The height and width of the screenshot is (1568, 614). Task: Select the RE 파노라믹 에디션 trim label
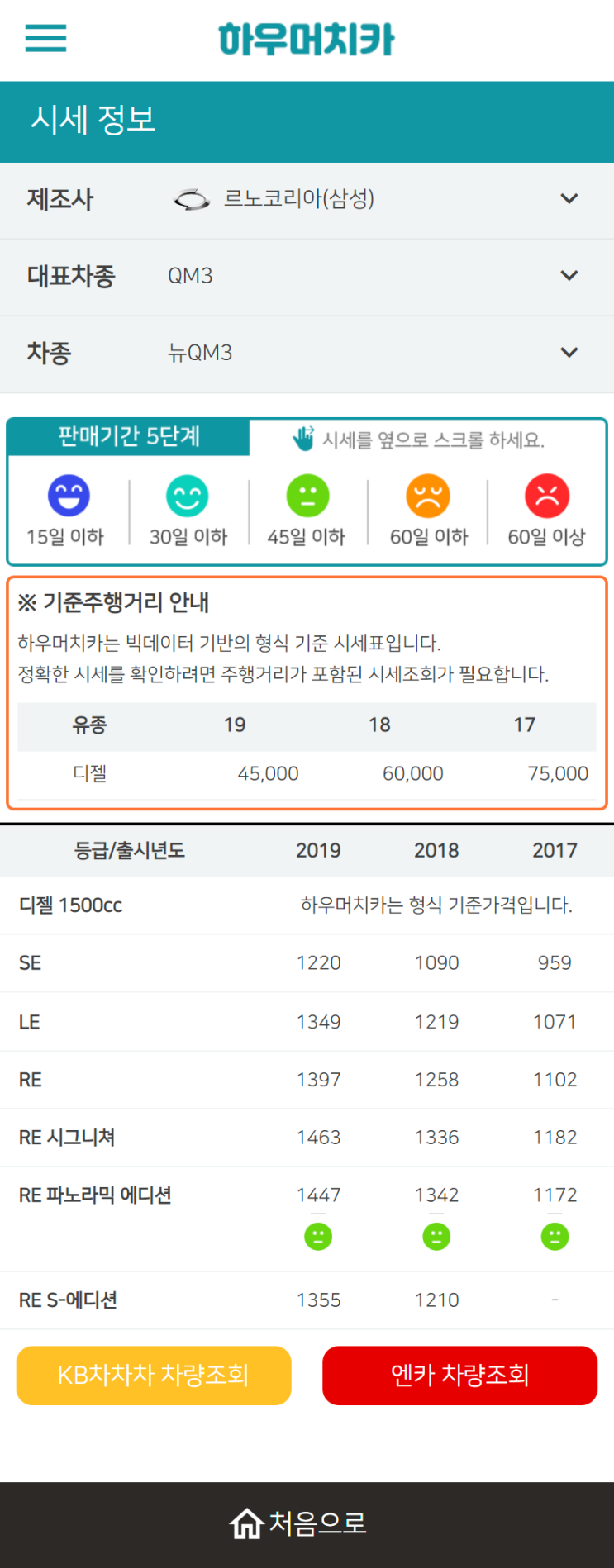click(95, 1195)
